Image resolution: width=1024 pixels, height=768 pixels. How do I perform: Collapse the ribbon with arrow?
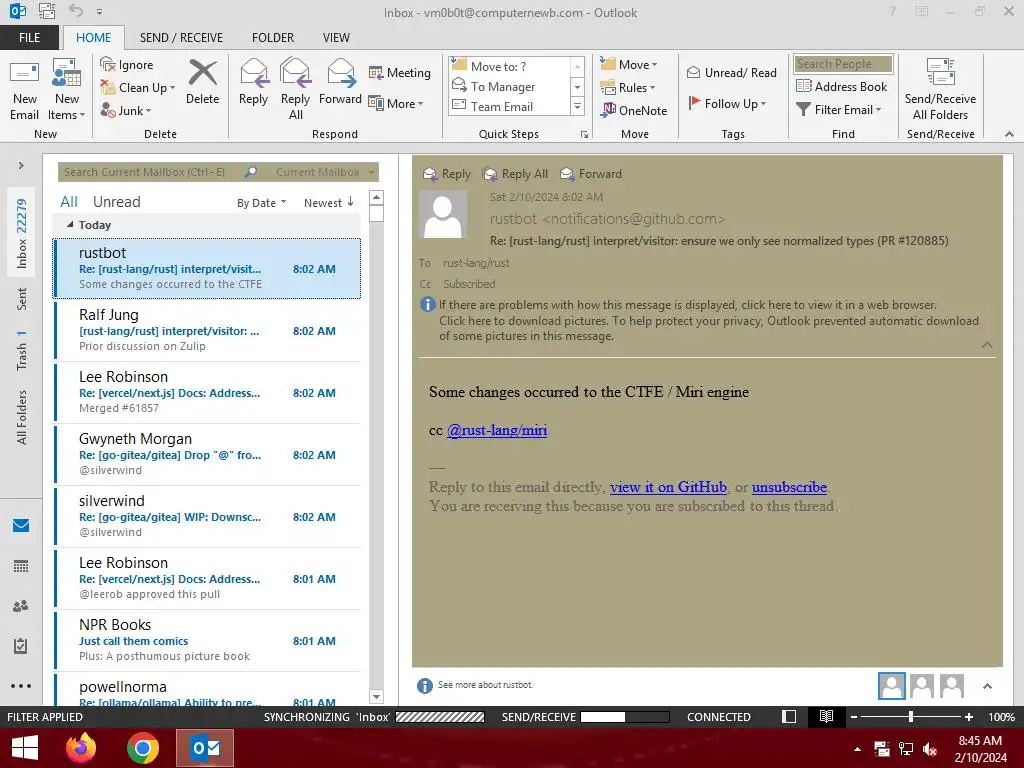[1009, 134]
